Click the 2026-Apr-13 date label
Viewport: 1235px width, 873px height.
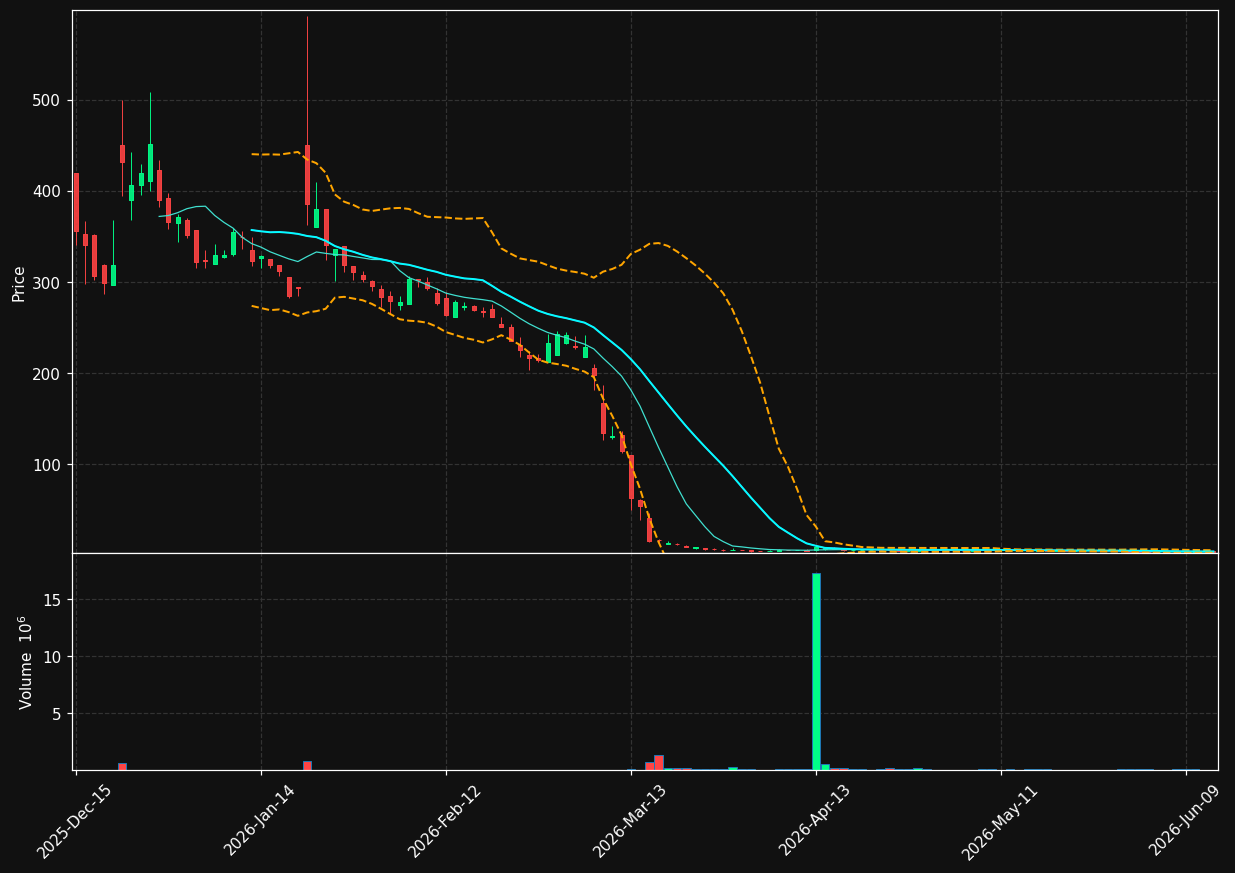point(815,821)
